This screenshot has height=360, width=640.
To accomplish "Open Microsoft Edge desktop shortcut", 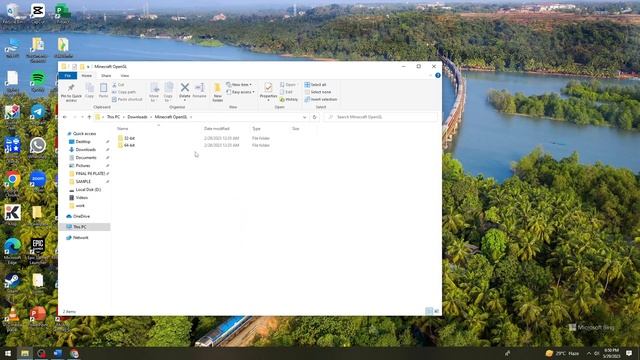I will pyautogui.click(x=13, y=250).
